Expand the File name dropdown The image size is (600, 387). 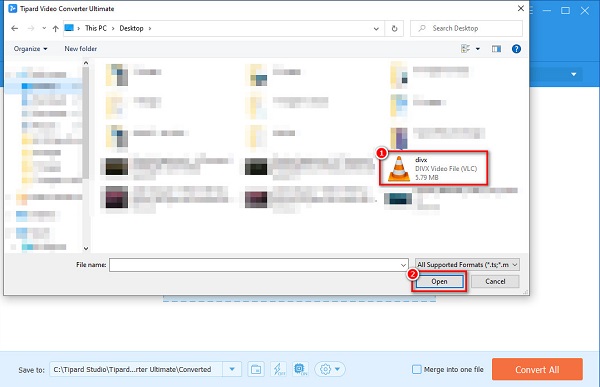[x=403, y=265]
